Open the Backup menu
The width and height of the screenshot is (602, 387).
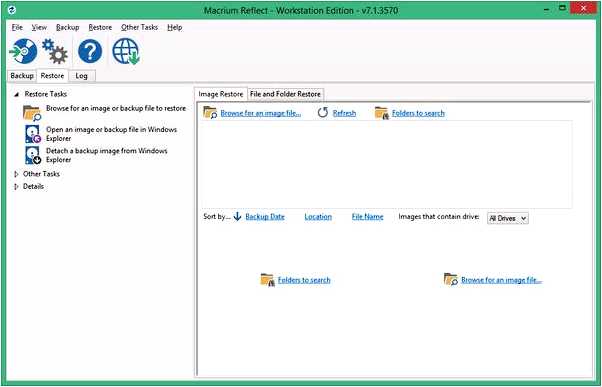[68, 27]
